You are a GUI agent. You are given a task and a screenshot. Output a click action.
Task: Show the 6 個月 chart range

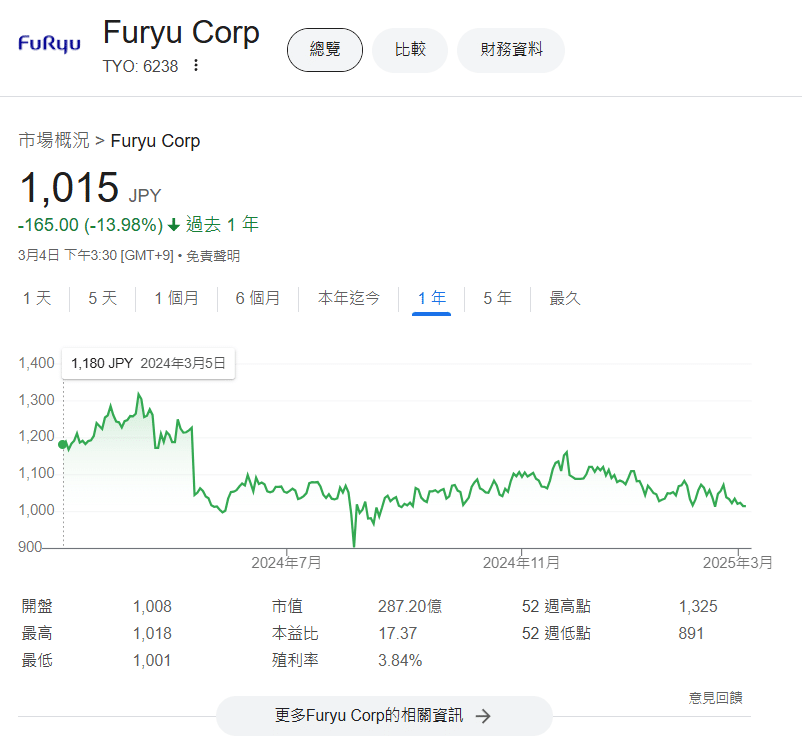click(x=258, y=298)
